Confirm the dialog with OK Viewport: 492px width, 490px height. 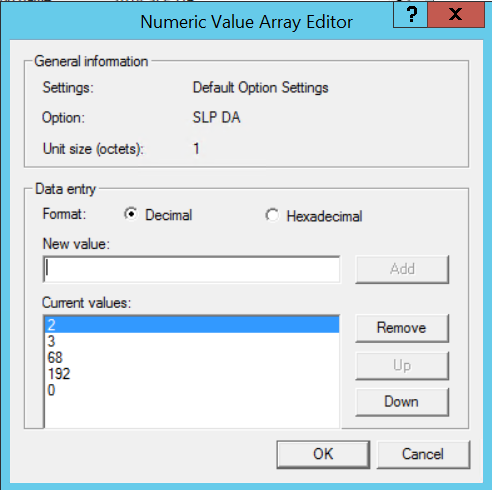pos(323,455)
